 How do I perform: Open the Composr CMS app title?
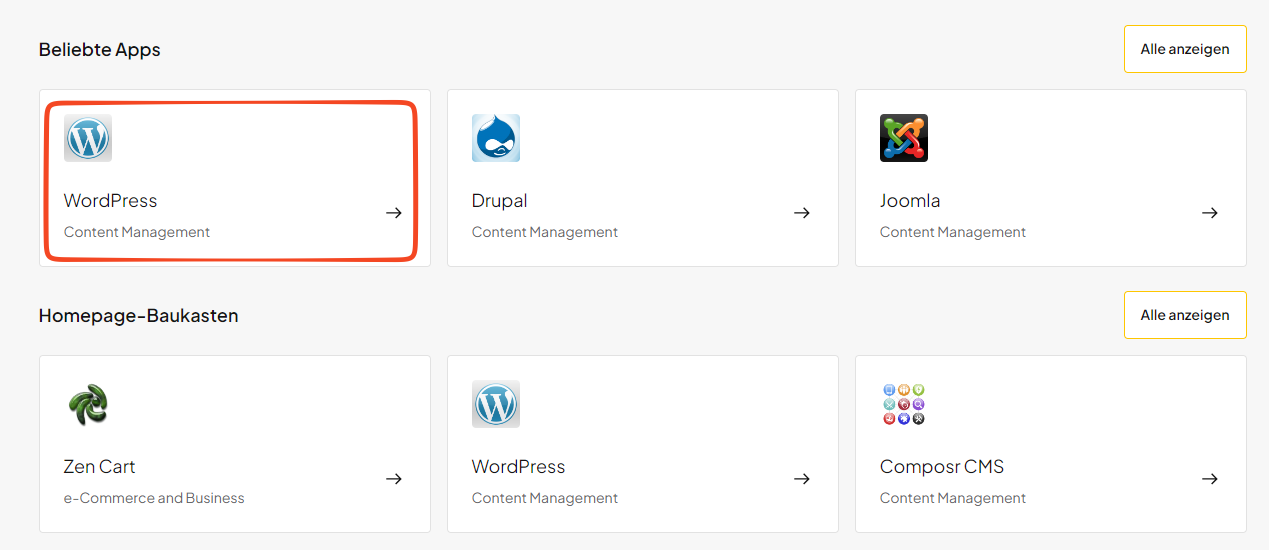click(942, 467)
